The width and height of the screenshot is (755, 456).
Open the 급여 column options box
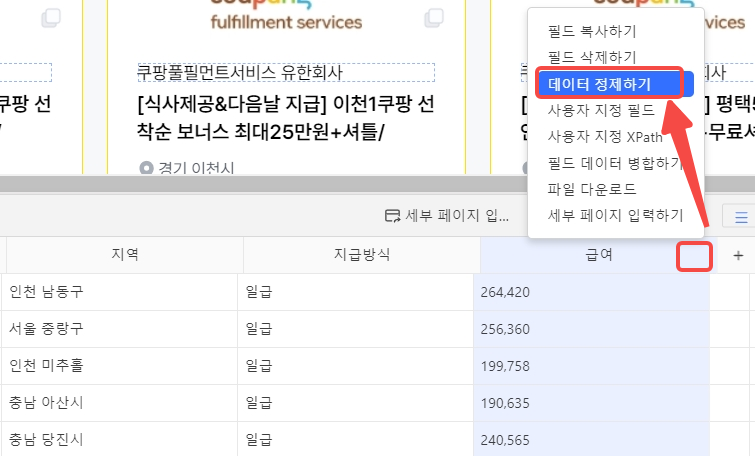pyautogui.click(x=695, y=256)
